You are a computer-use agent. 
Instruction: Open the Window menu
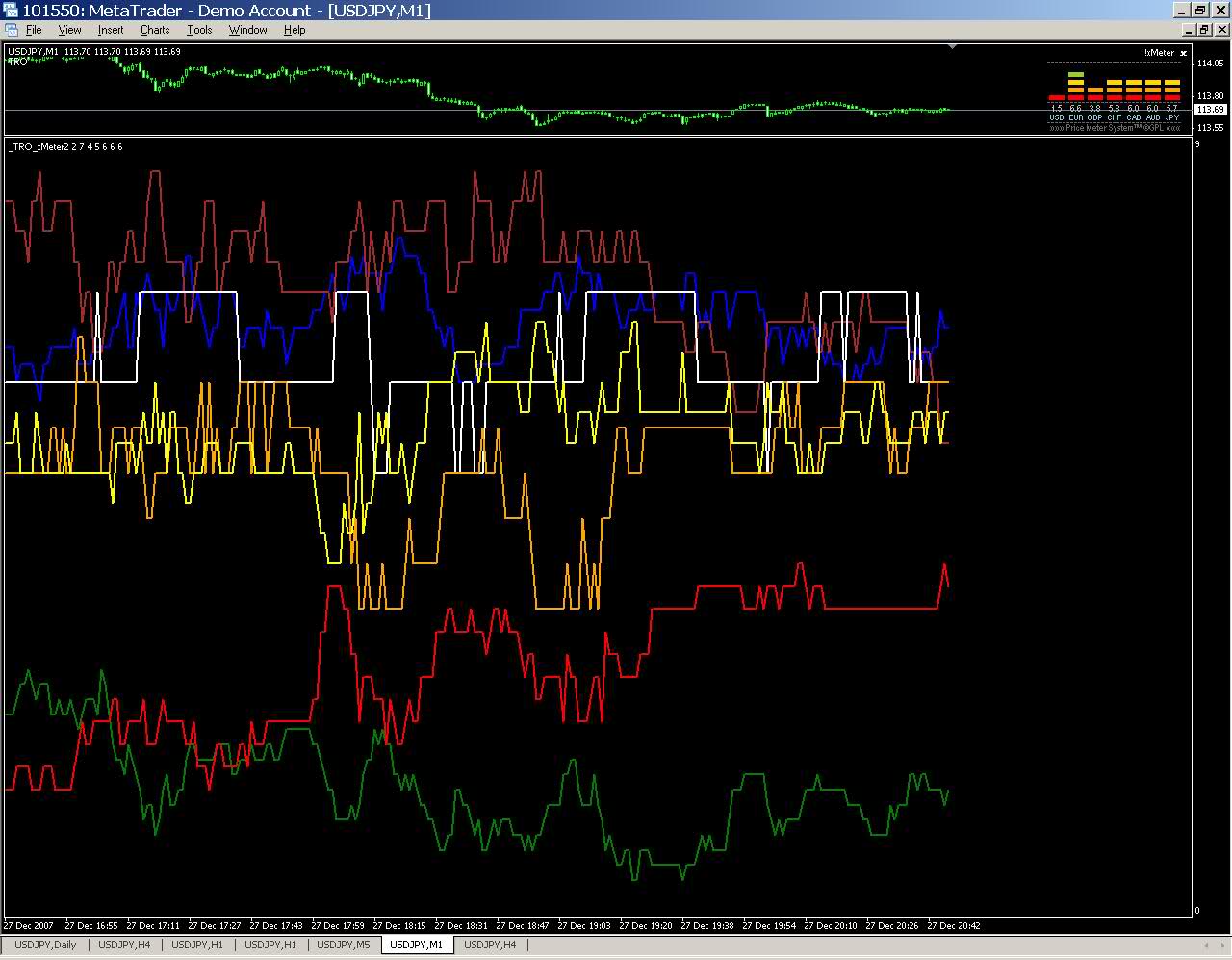click(x=247, y=30)
